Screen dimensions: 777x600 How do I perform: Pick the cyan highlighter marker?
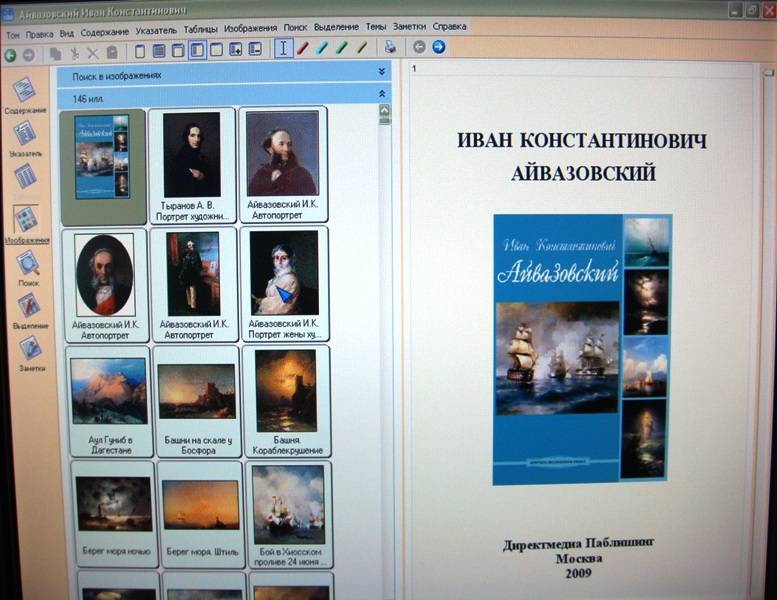tap(322, 48)
